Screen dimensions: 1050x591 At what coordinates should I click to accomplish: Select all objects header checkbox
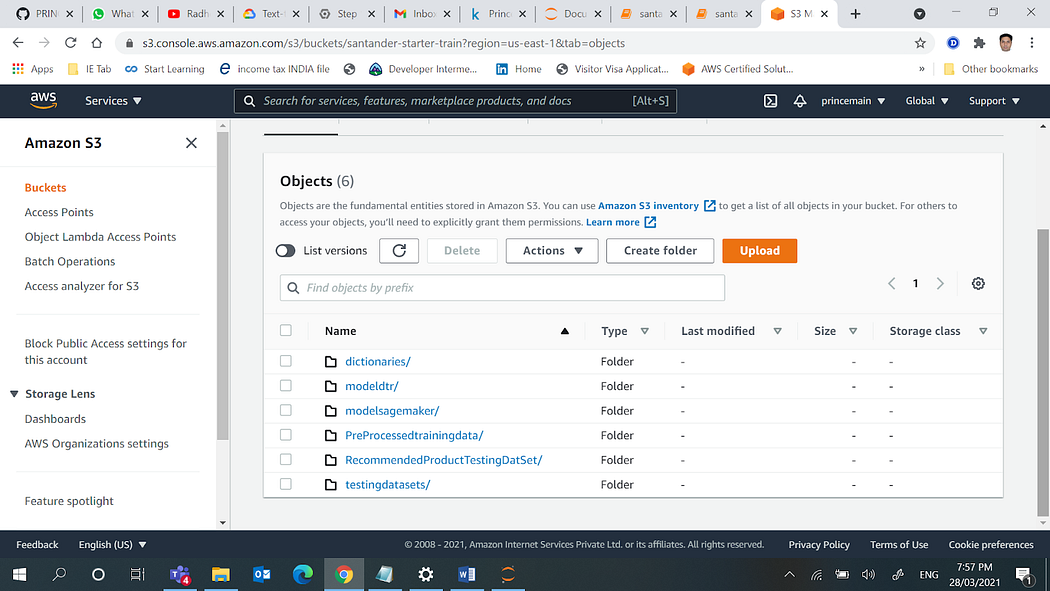coord(286,330)
